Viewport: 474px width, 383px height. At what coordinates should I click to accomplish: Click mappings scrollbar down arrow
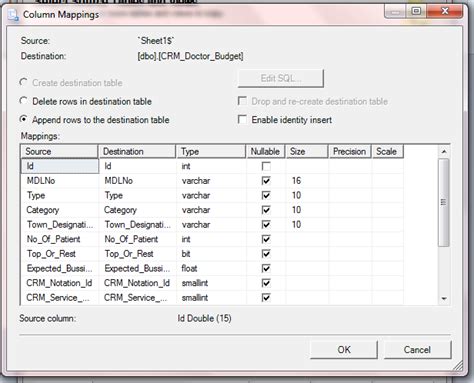444,298
